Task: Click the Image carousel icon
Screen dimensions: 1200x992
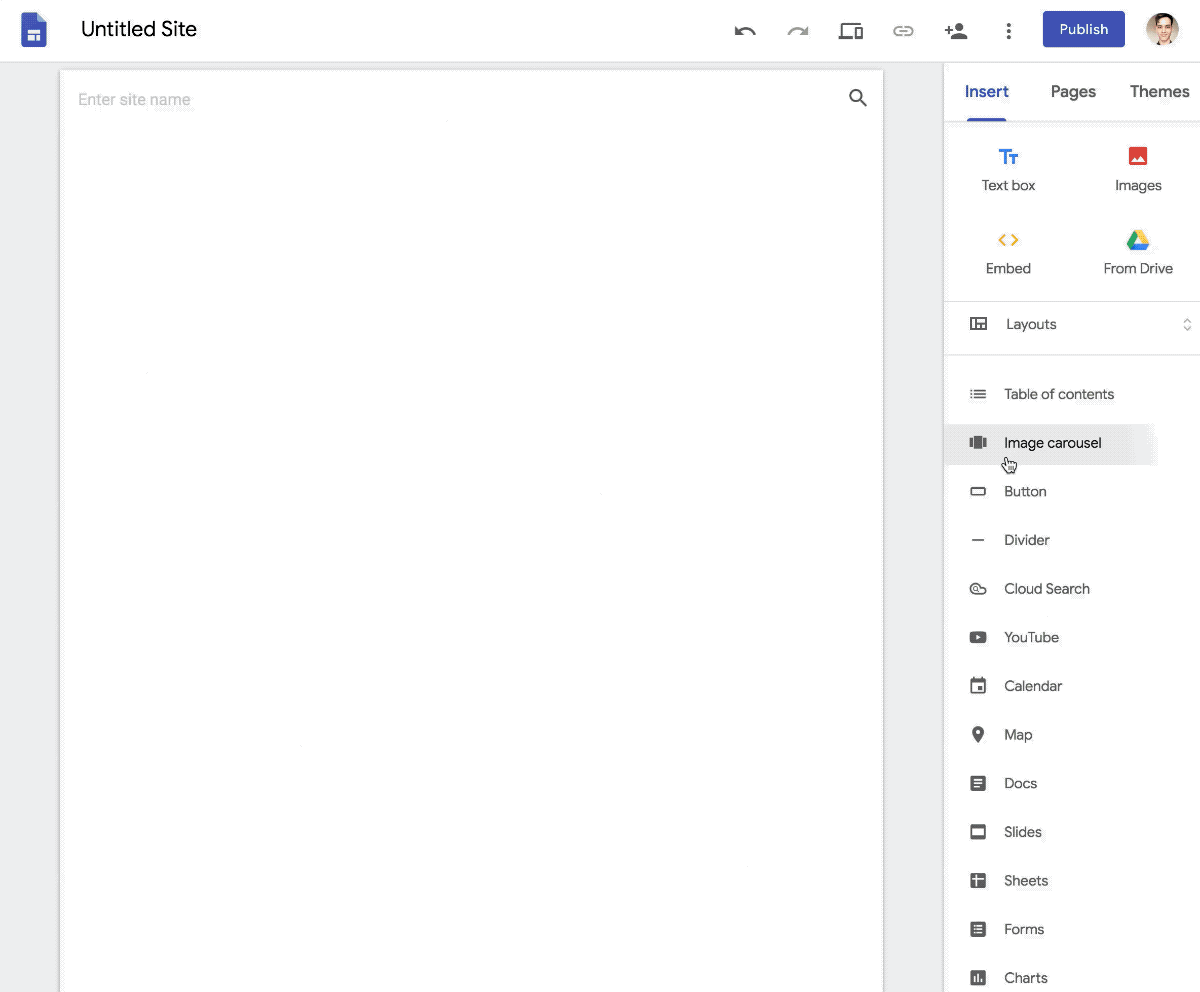Action: tap(978, 443)
